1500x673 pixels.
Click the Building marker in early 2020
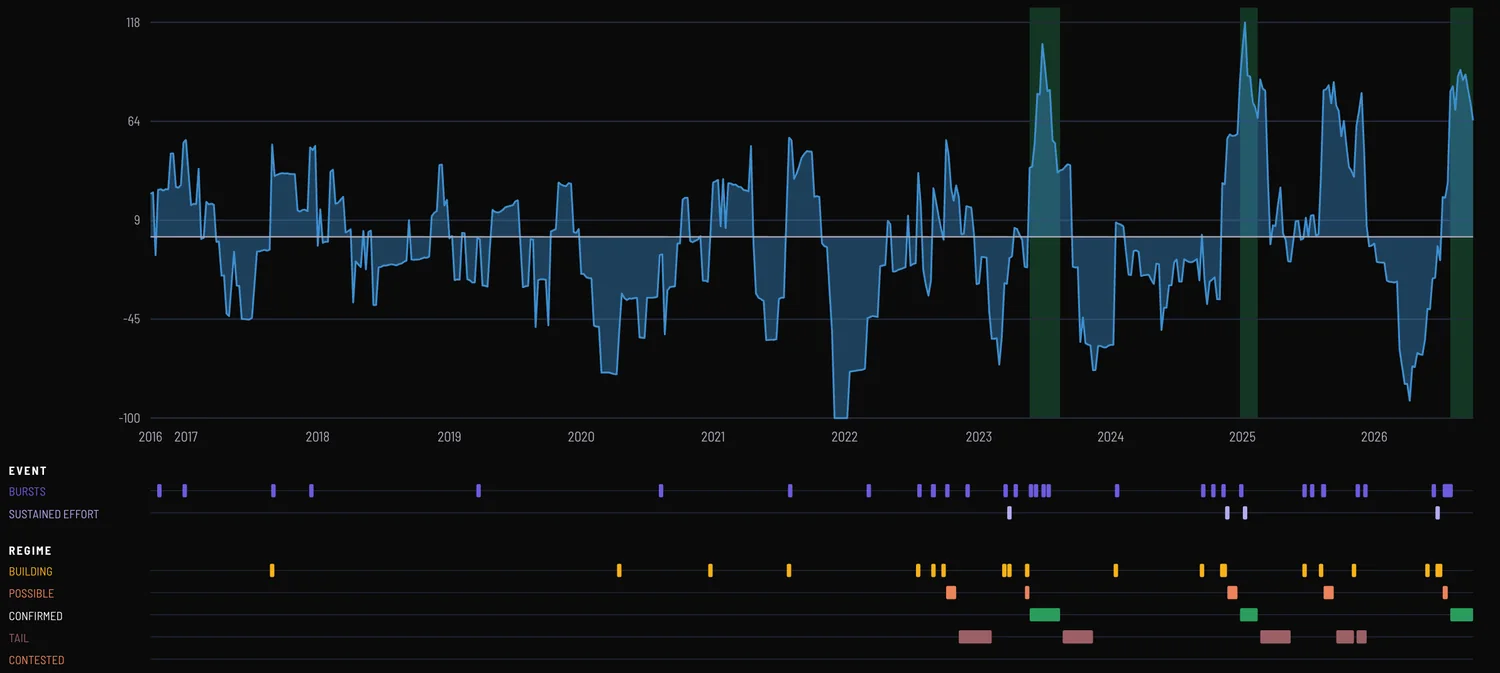tap(619, 571)
